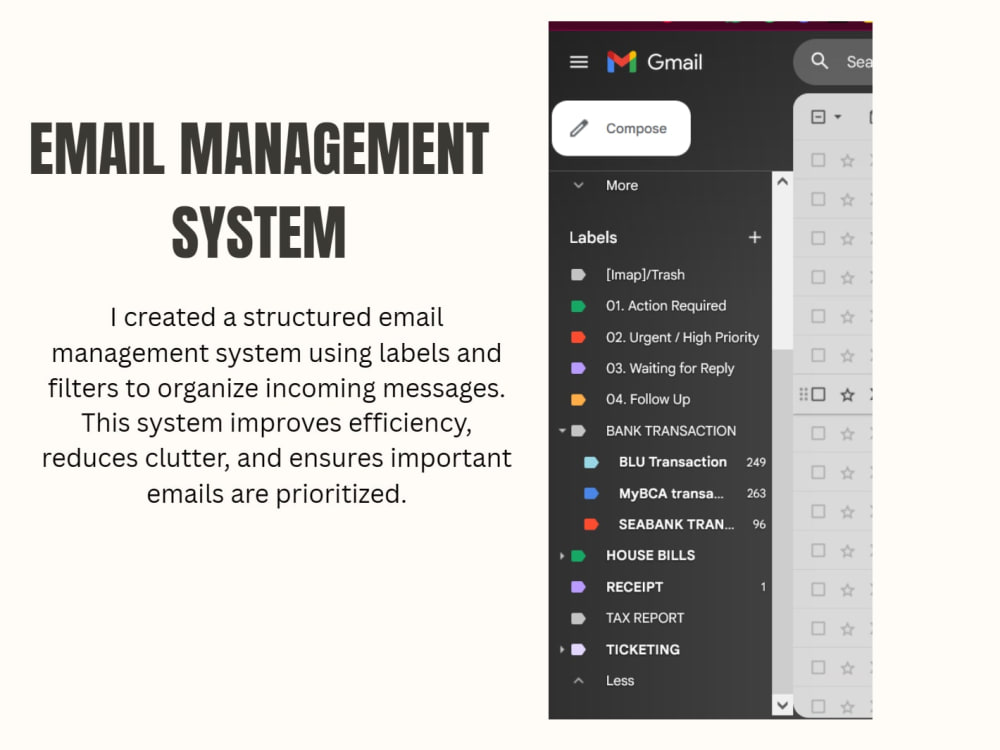Start a new email with Compose
The image size is (1000, 750).
pos(621,128)
